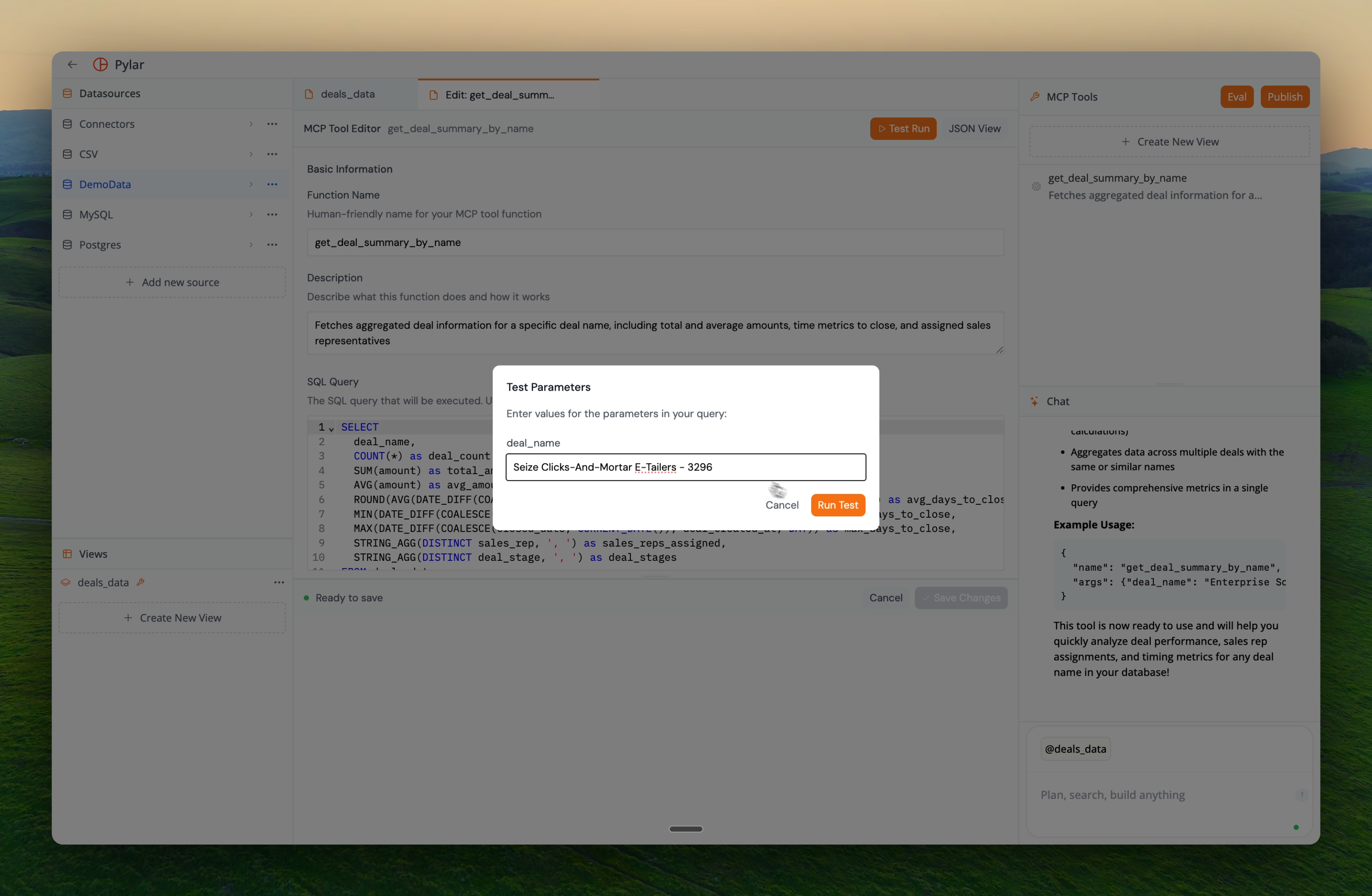Expand the CSV source
Image resolution: width=1372 pixels, height=896 pixels.
(x=251, y=154)
